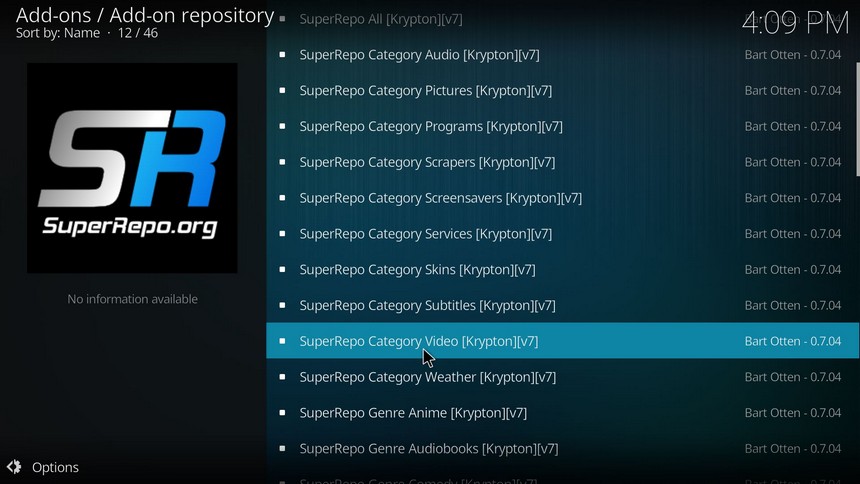Open SuperRepo Category Skins repository

point(562,269)
